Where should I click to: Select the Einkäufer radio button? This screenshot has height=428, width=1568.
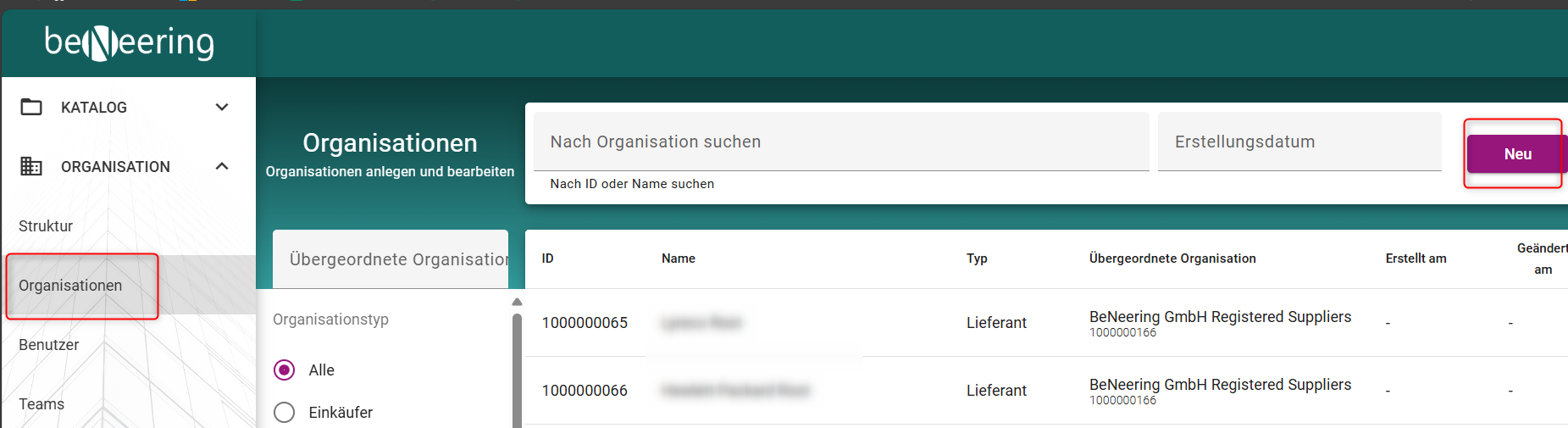[285, 413]
